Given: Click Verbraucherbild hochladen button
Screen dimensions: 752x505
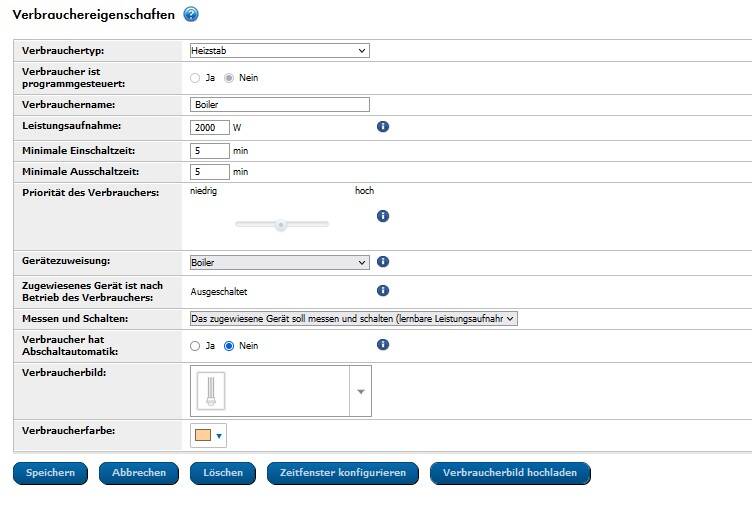Looking at the screenshot, I should pyautogui.click(x=510, y=473).
